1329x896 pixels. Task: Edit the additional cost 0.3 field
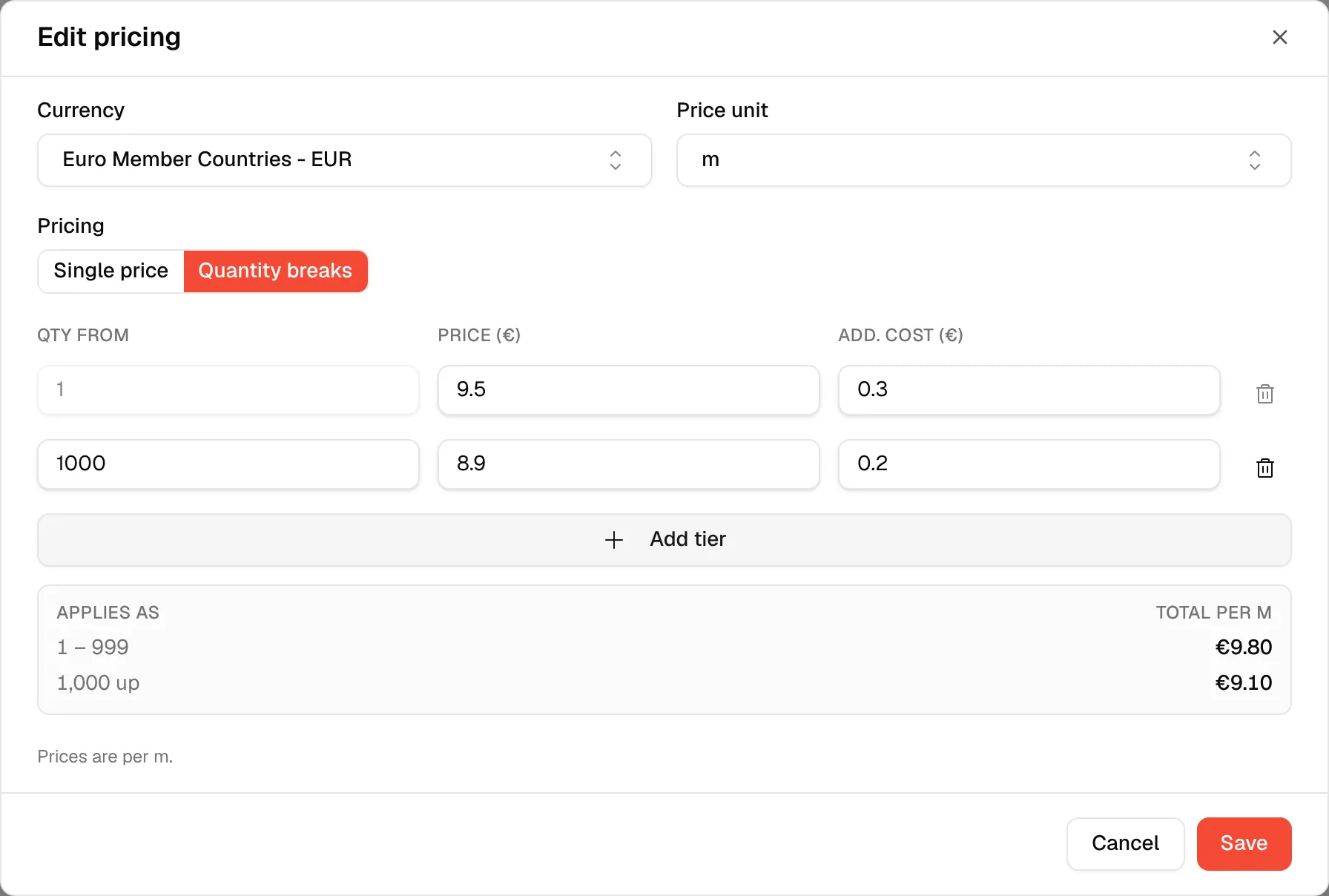point(1029,389)
